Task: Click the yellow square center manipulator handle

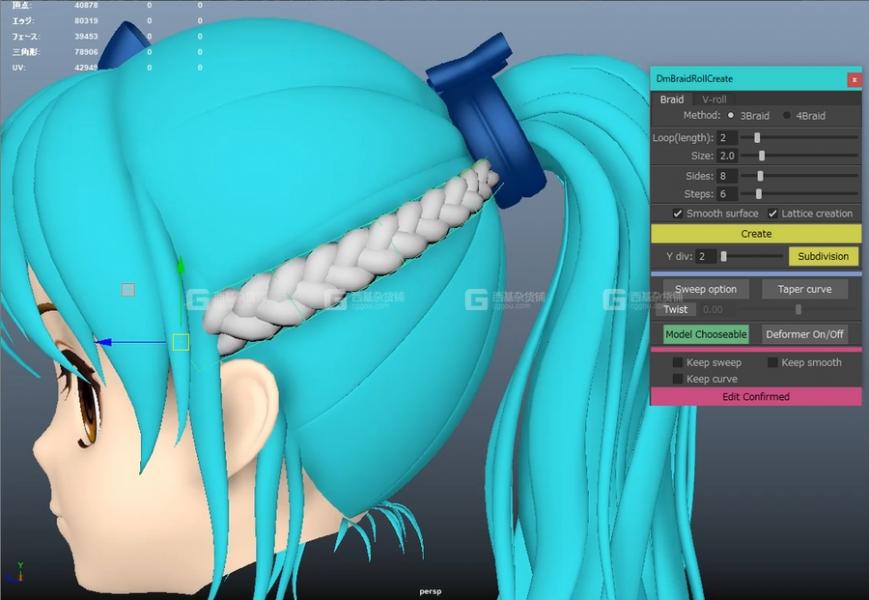Action: point(181,342)
